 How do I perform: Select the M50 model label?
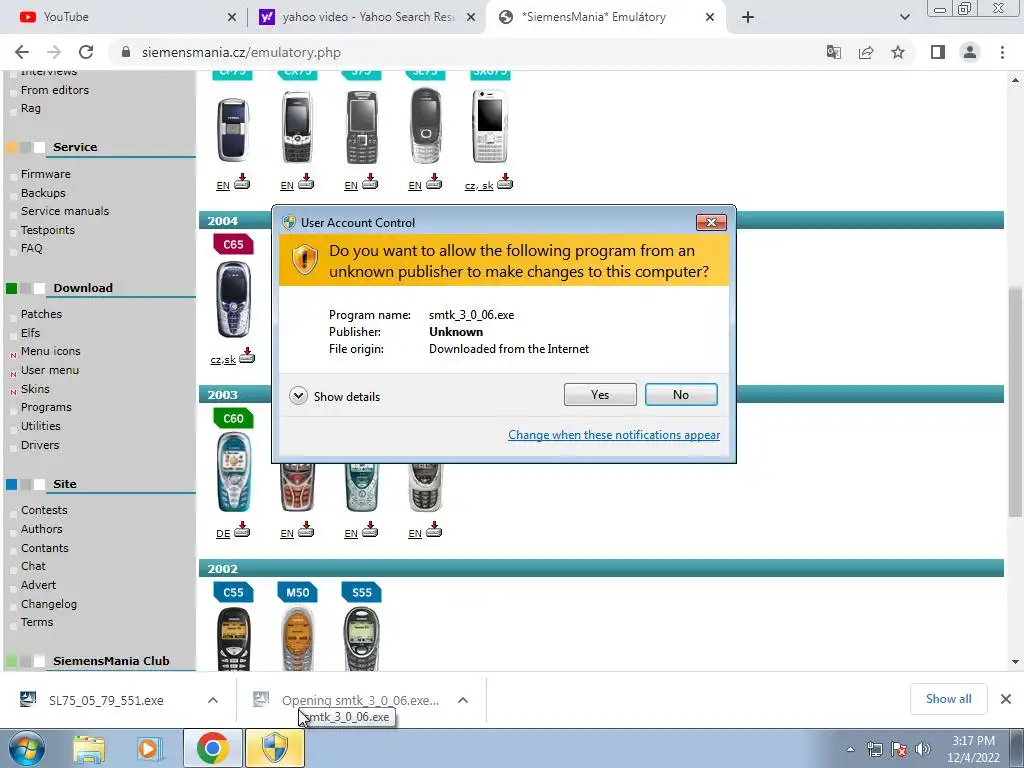(x=297, y=592)
